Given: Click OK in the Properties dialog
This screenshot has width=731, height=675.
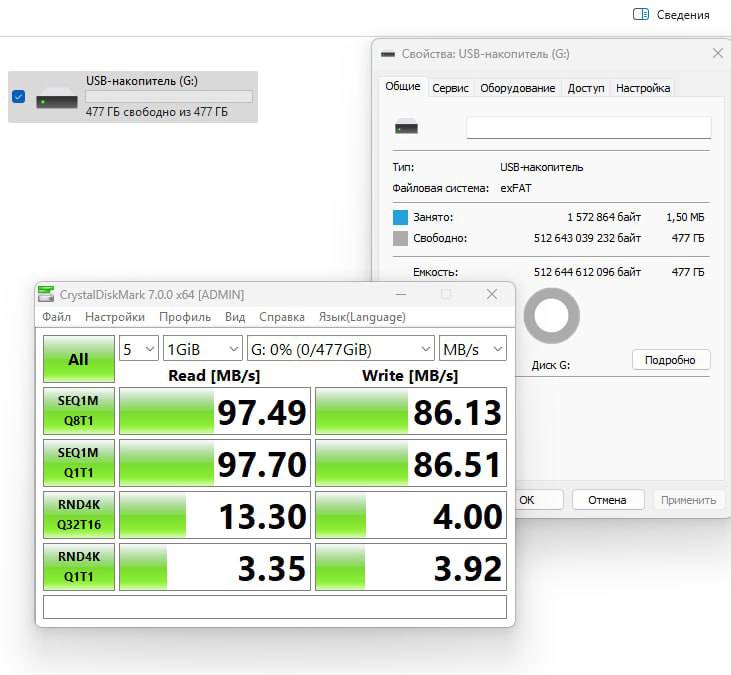Looking at the screenshot, I should [x=538, y=500].
